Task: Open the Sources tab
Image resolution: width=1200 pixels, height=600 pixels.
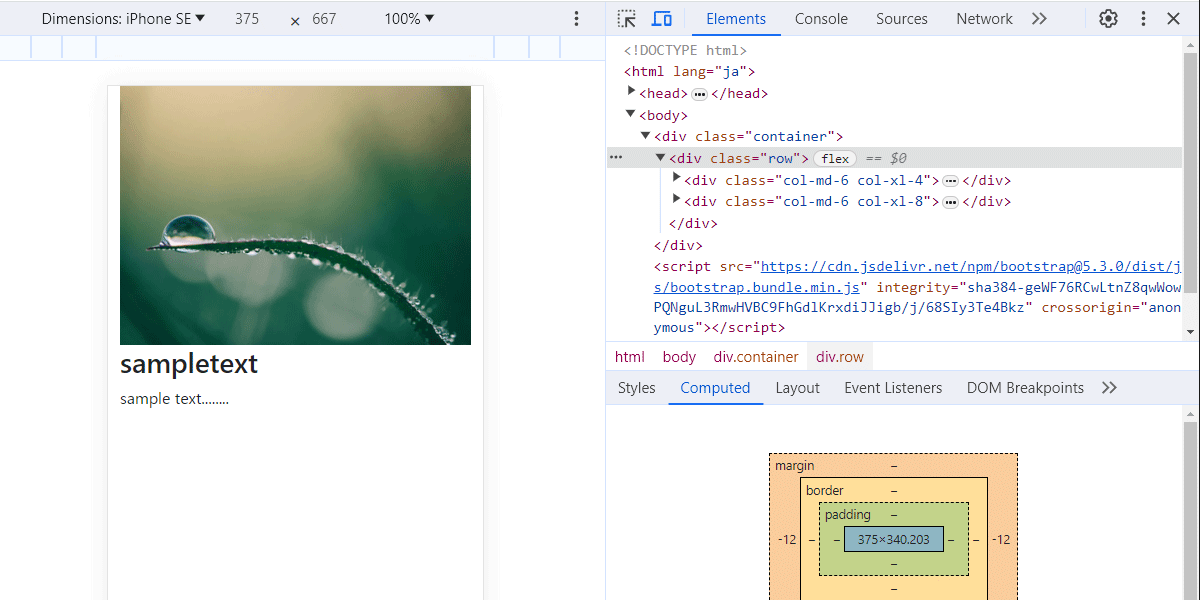Action: pyautogui.click(x=902, y=19)
